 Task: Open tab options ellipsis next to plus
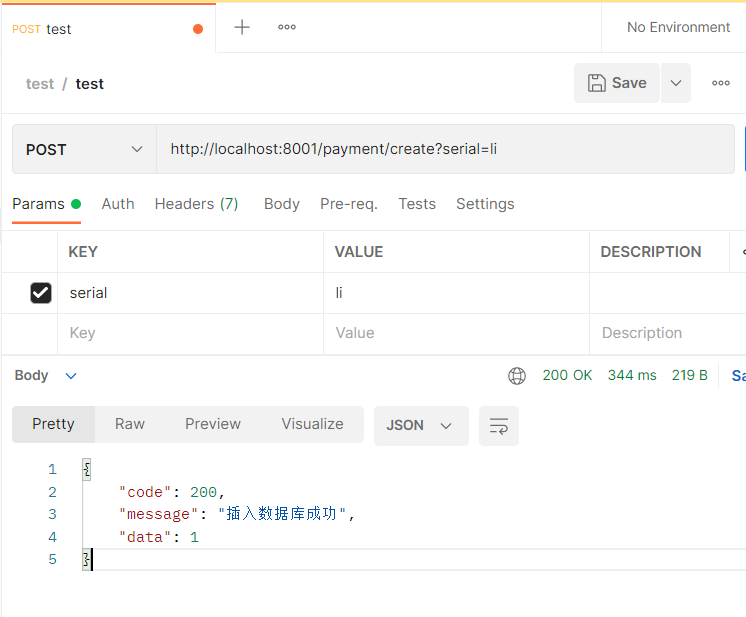(x=287, y=27)
